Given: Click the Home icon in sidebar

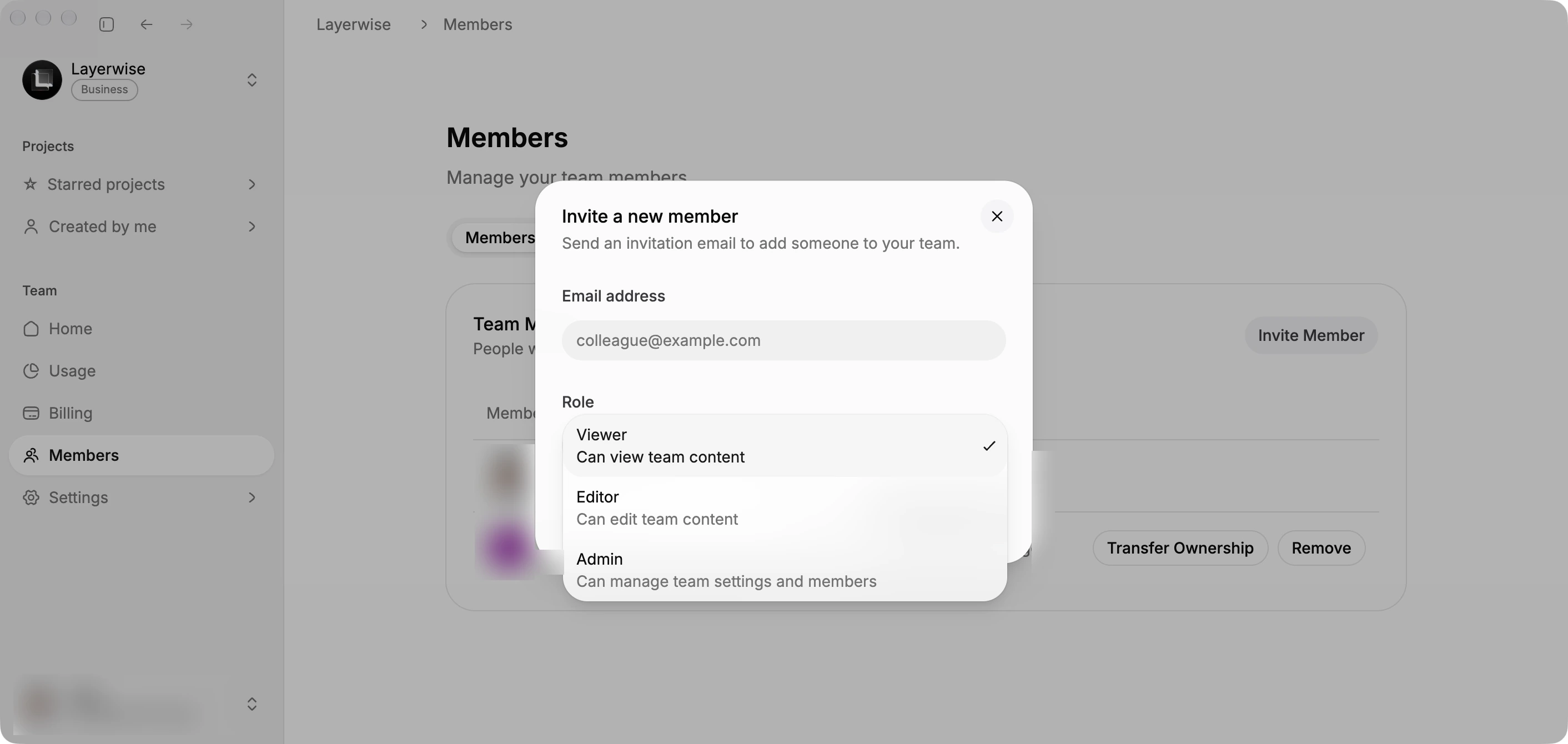Looking at the screenshot, I should pyautogui.click(x=31, y=329).
